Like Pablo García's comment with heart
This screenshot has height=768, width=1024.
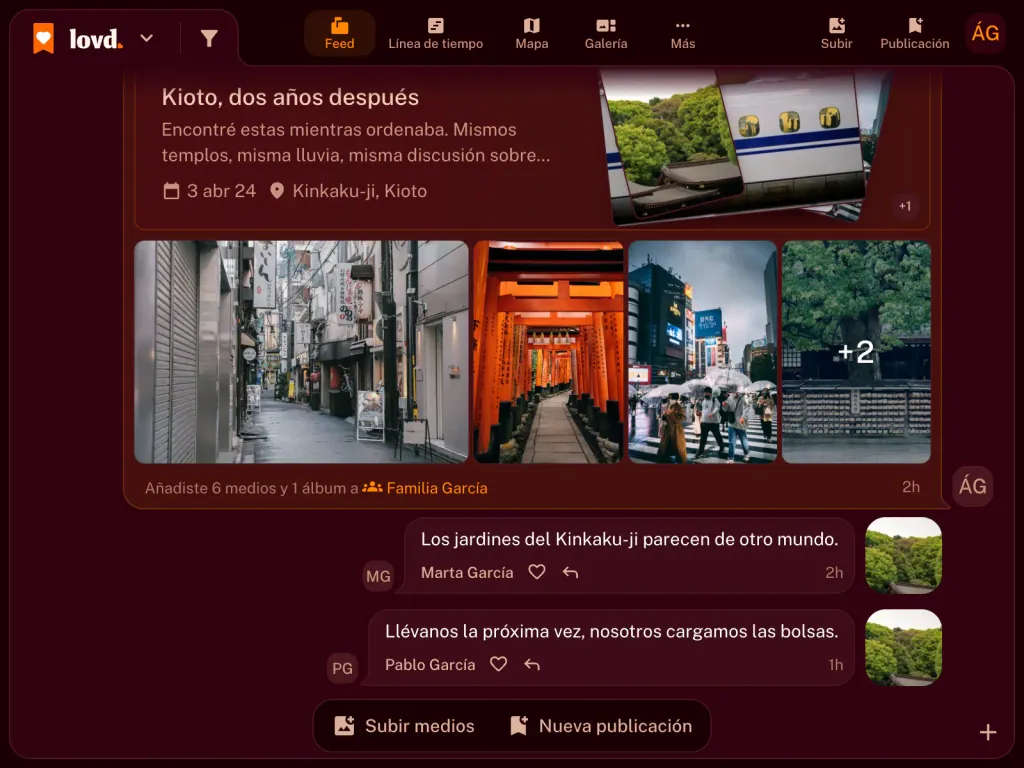[498, 664]
